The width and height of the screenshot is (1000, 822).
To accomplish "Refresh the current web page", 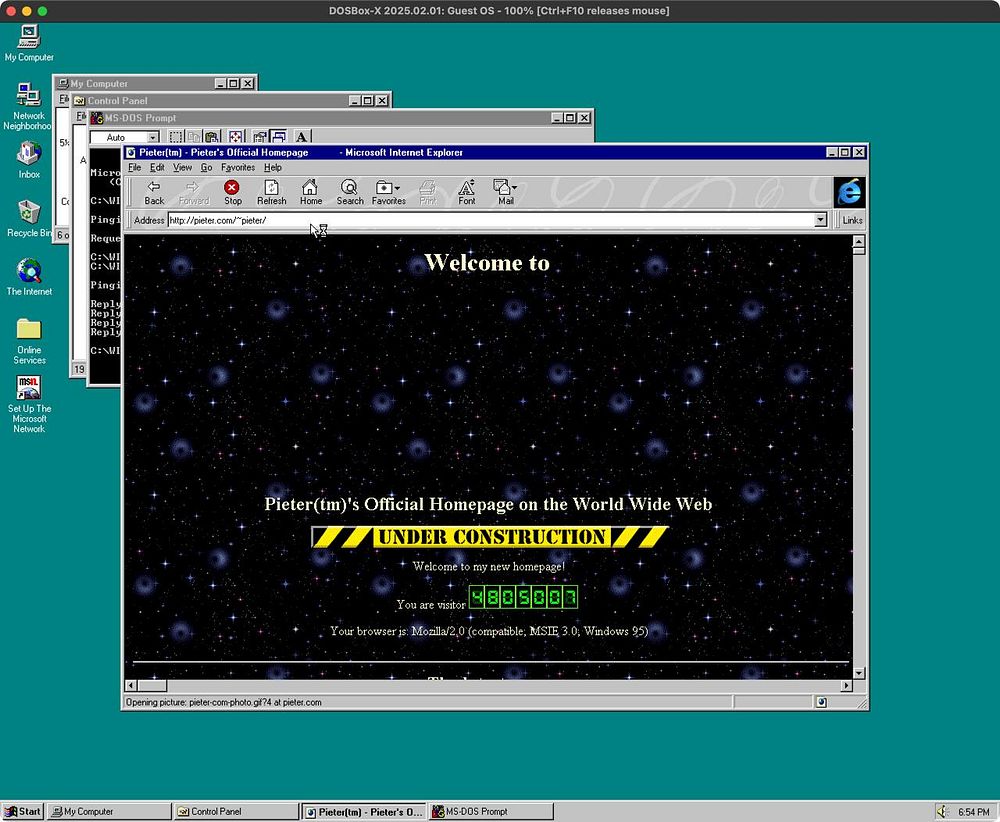I will tap(271, 192).
